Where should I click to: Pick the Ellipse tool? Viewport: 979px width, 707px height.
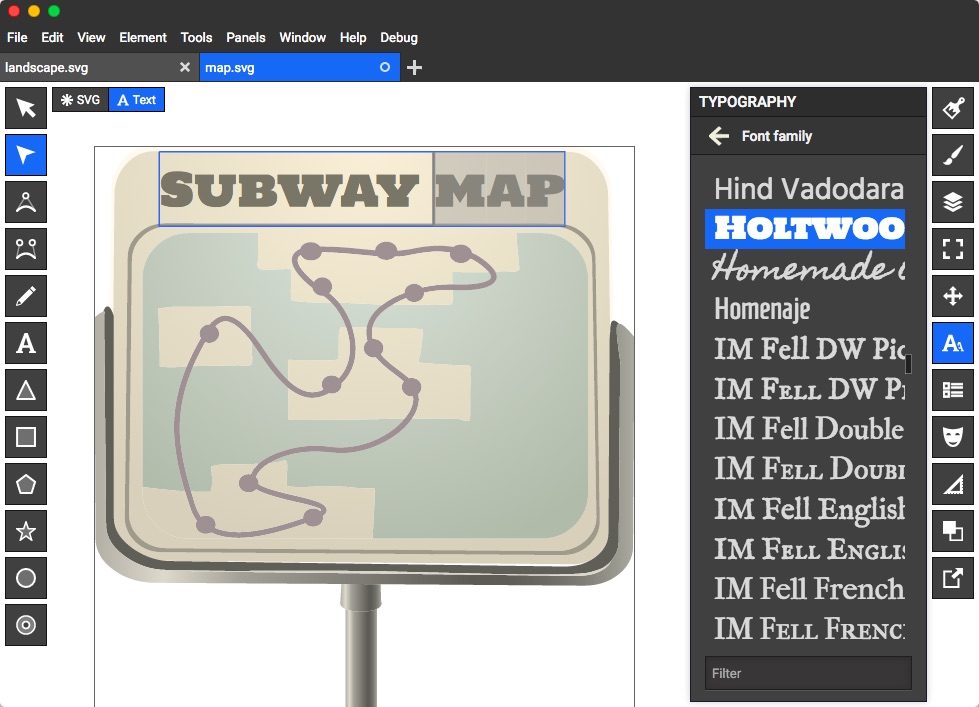[x=25, y=578]
